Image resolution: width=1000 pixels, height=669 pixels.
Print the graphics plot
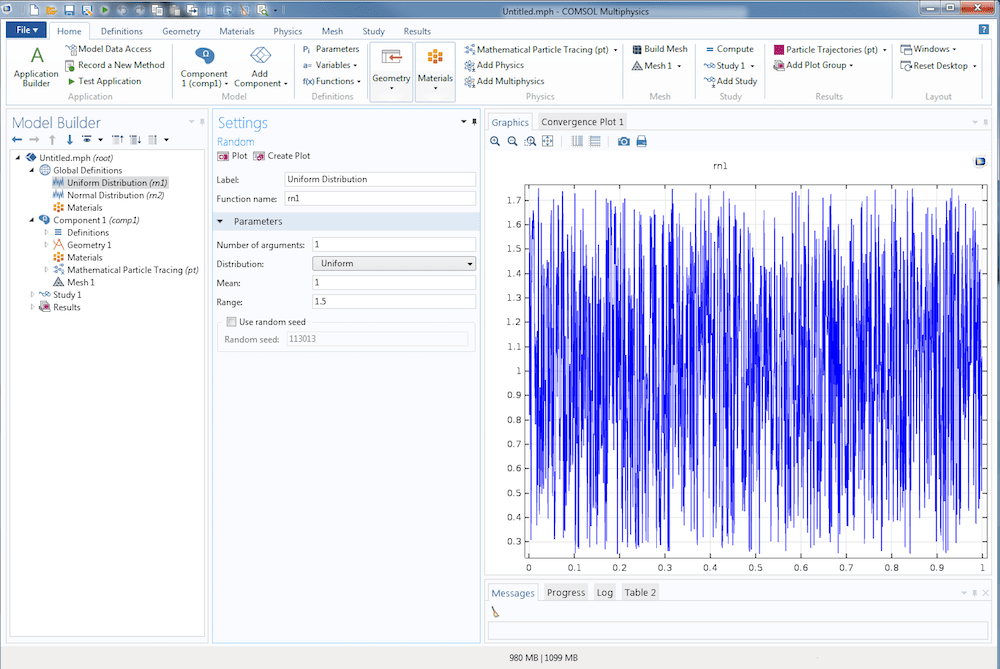642,142
